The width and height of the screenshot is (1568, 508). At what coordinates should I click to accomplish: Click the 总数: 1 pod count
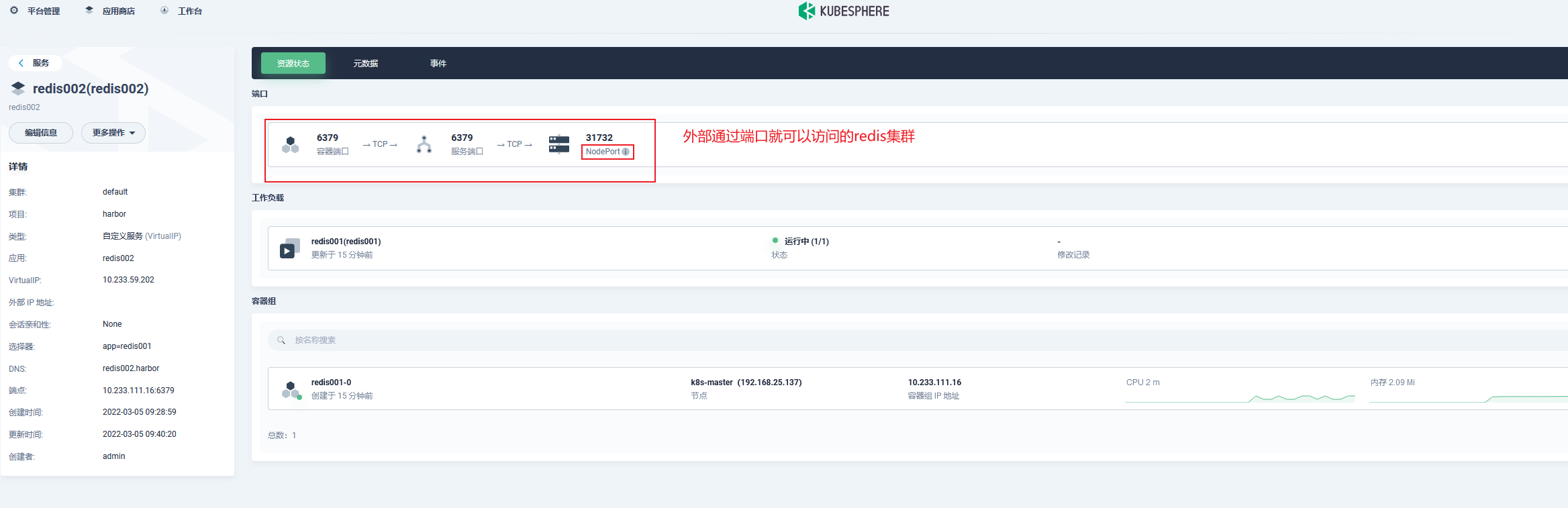point(282,436)
